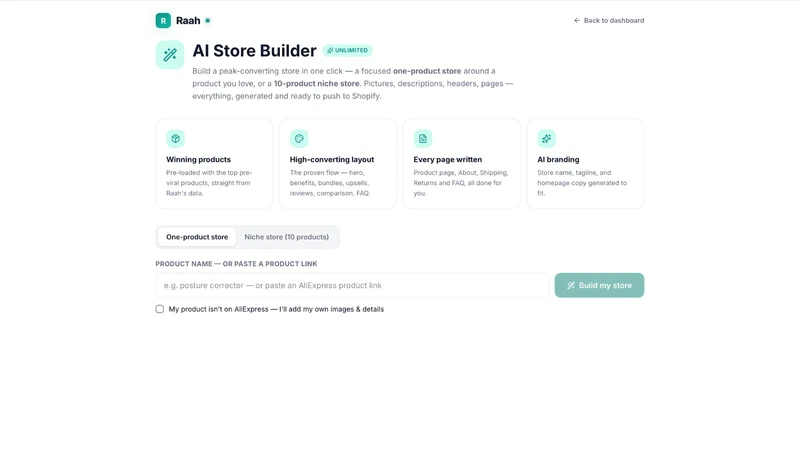Select the One-product store tab
Image resolution: width=800 pixels, height=450 pixels.
coord(197,237)
